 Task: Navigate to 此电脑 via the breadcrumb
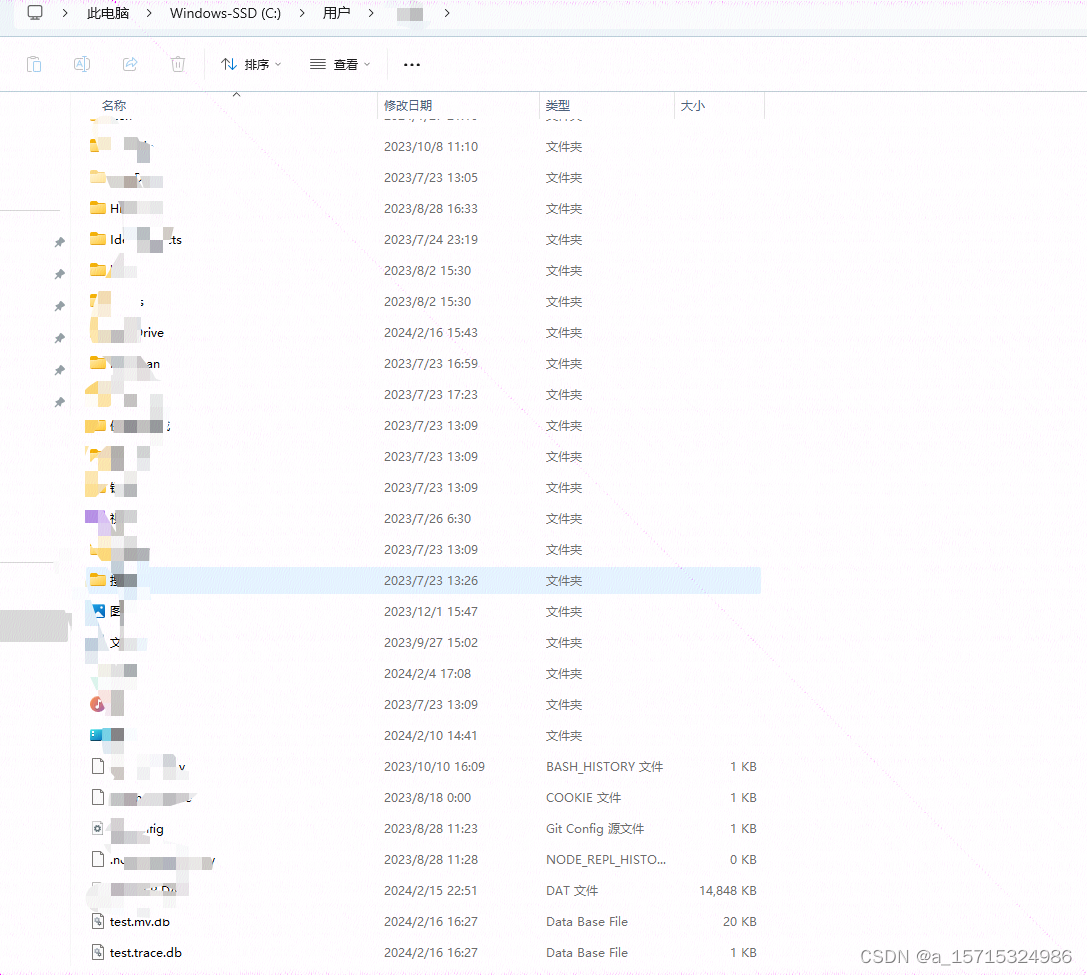[107, 13]
